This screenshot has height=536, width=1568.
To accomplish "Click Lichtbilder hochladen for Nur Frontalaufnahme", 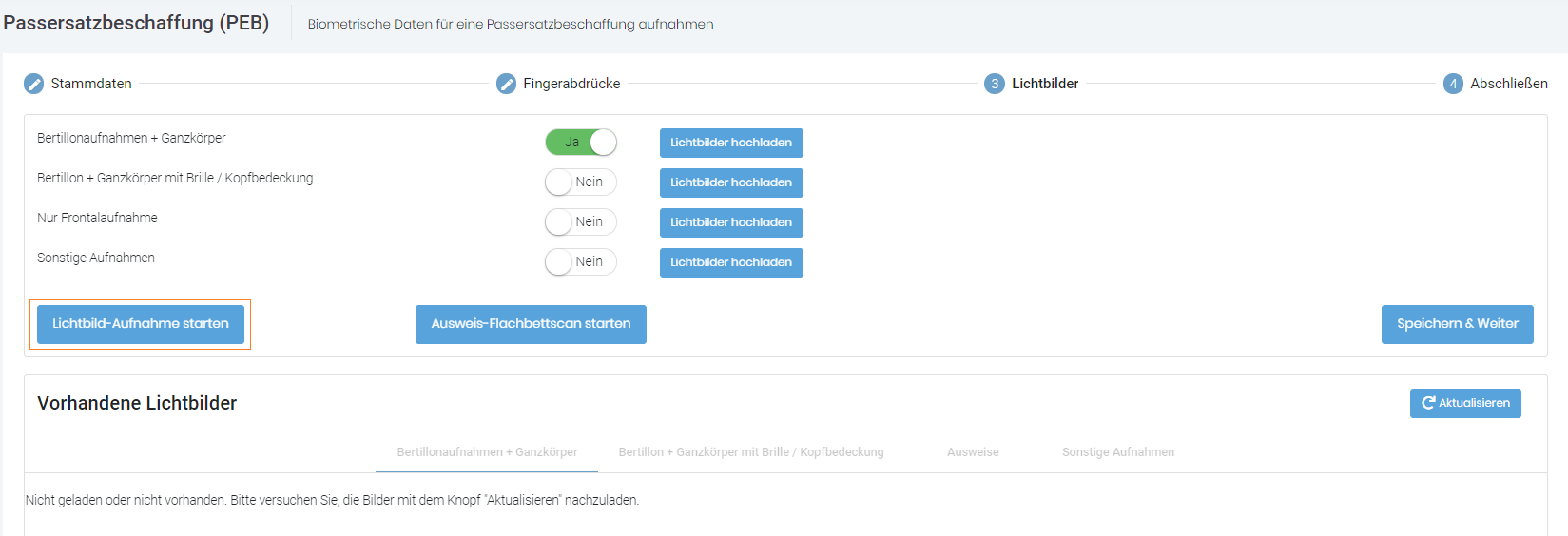I will tap(731, 222).
